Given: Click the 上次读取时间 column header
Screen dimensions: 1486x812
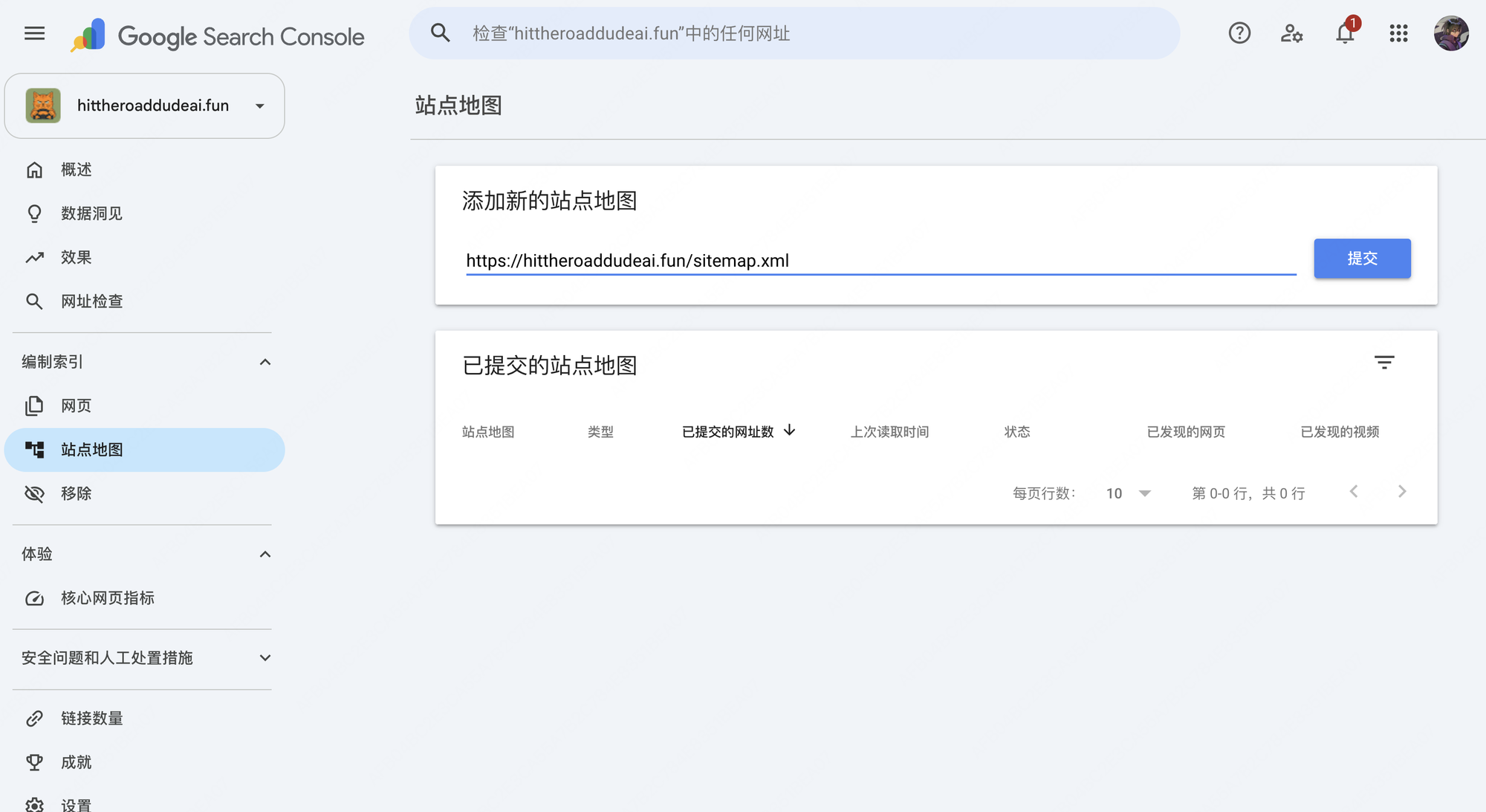Looking at the screenshot, I should tap(889, 432).
